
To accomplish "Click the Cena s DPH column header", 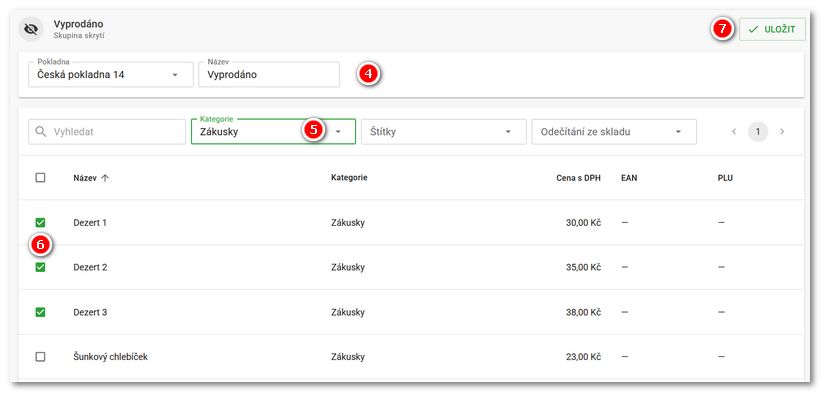I will 579,178.
